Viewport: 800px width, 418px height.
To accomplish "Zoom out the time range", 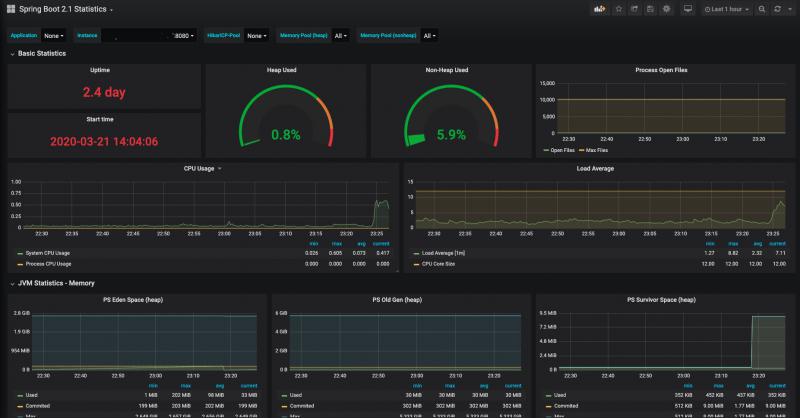I will click(762, 9).
